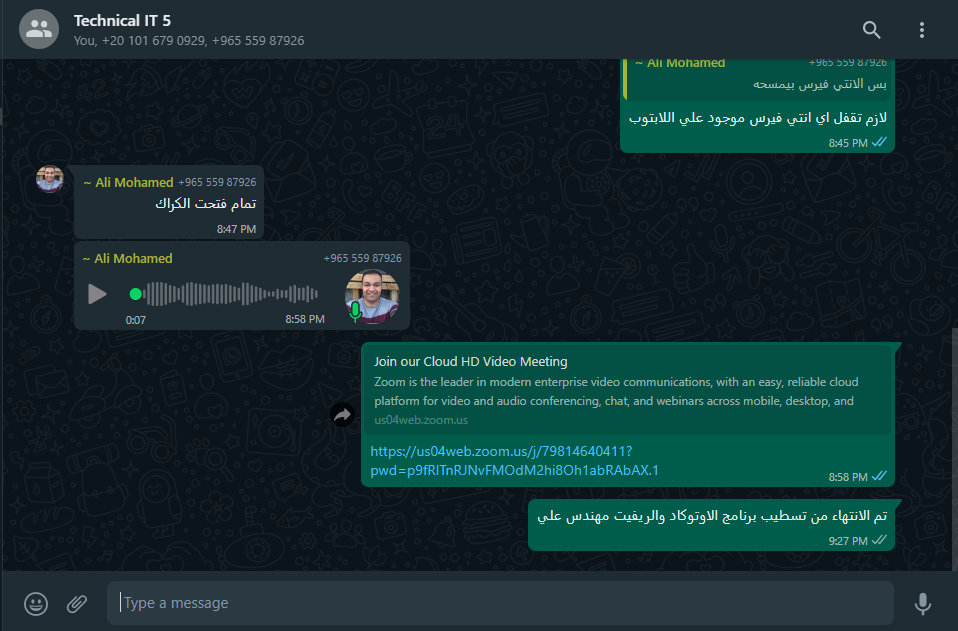The height and width of the screenshot is (631, 958).
Task: Click the quoted Ali Mohamed reply at top
Action: pyautogui.click(x=757, y=79)
